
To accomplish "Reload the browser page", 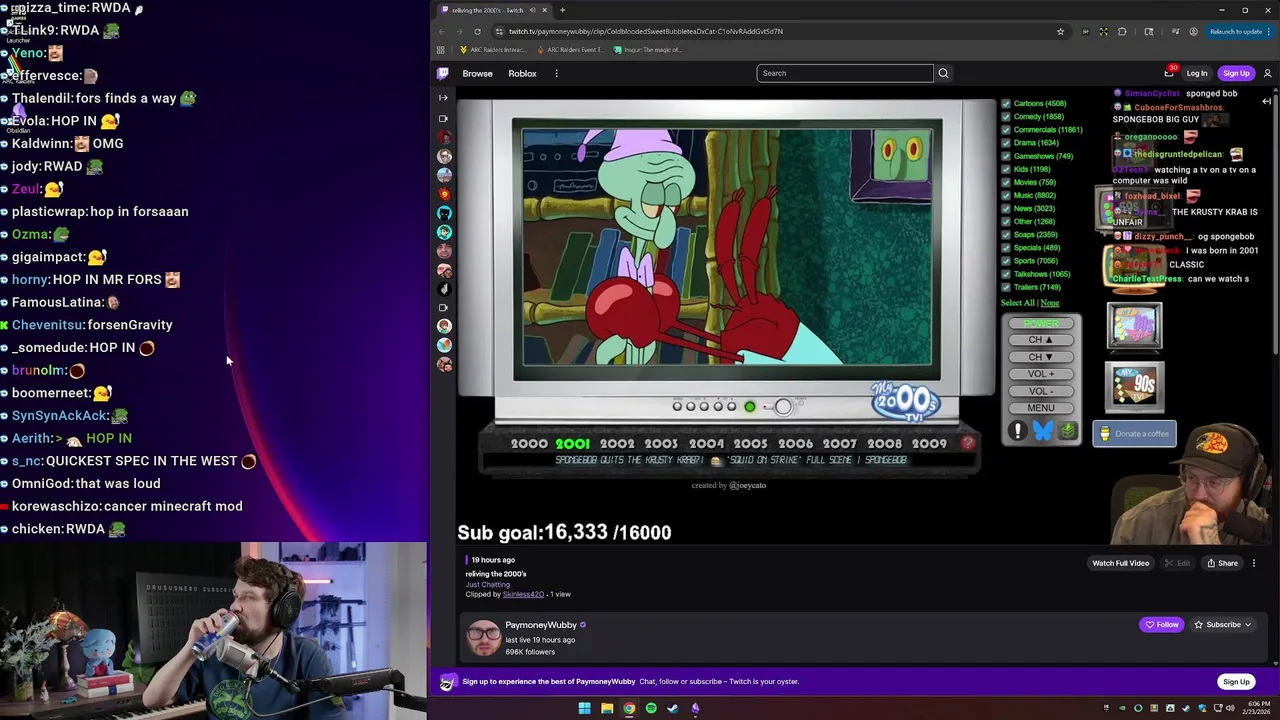I will click(x=477, y=31).
